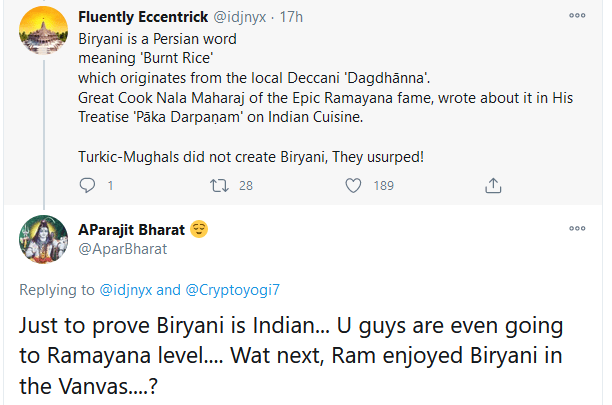View the 1 reply count
The height and width of the screenshot is (405, 612).
tap(109, 185)
